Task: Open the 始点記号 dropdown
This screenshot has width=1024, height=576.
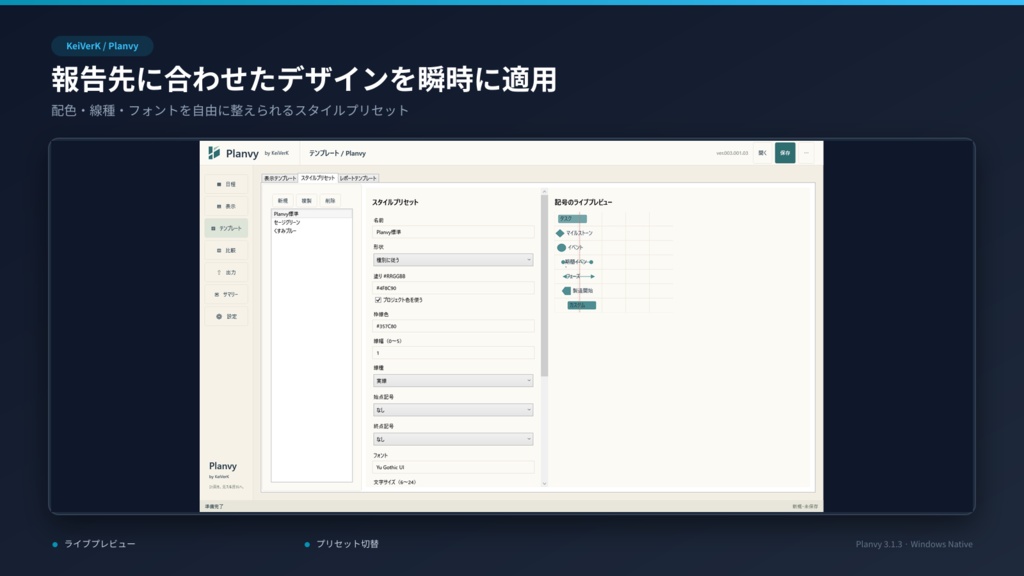Action: coord(453,410)
